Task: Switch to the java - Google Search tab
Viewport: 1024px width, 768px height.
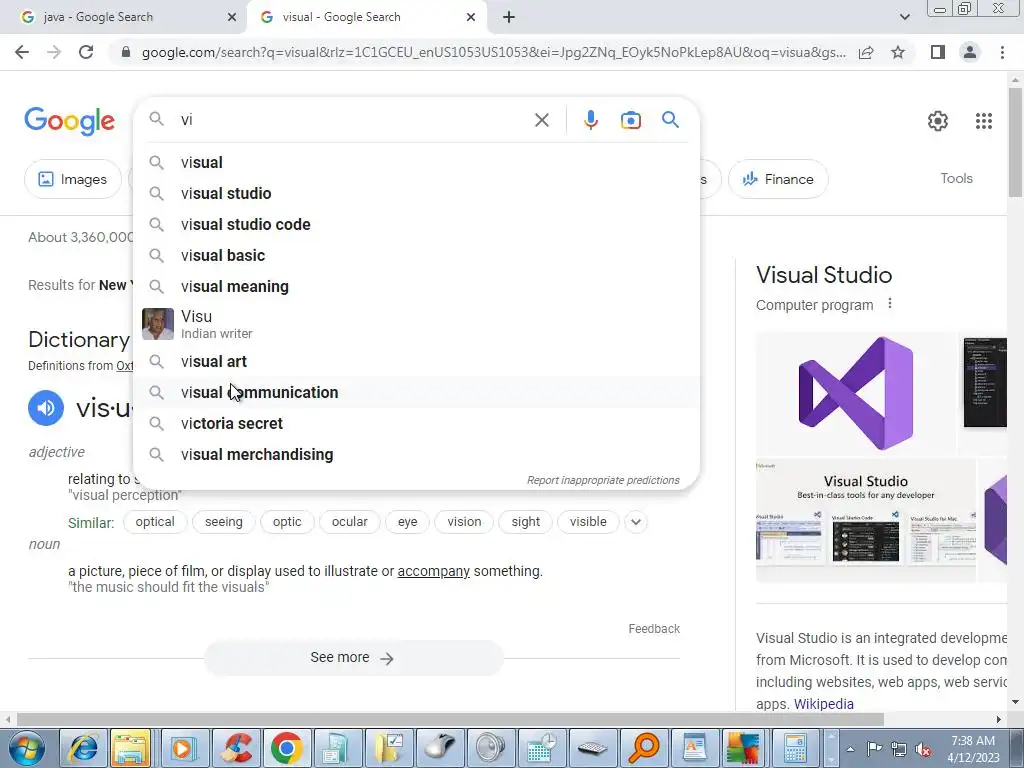Action: click(x=123, y=17)
